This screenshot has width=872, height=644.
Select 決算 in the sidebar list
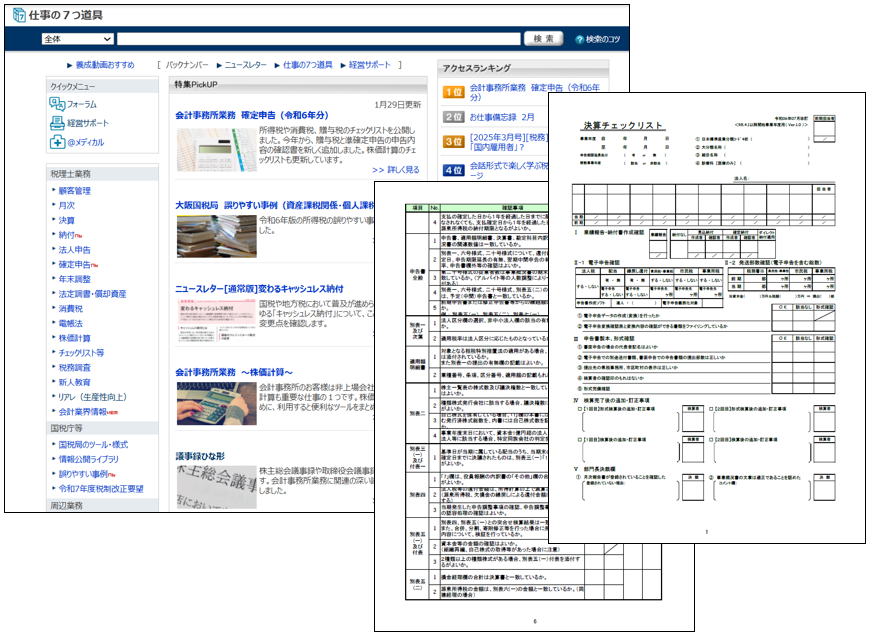click(66, 220)
